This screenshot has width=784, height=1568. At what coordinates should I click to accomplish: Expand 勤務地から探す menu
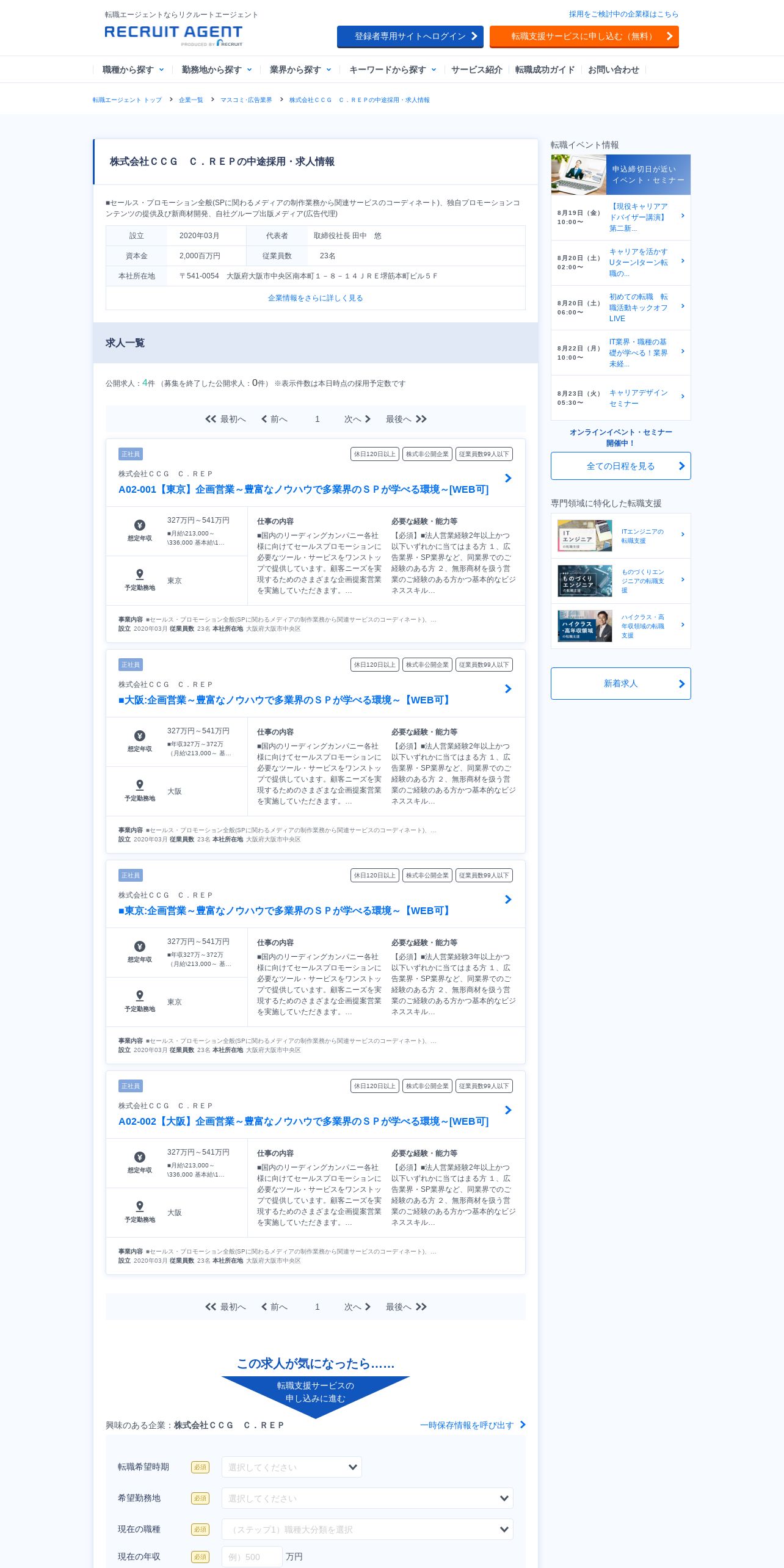point(216,70)
